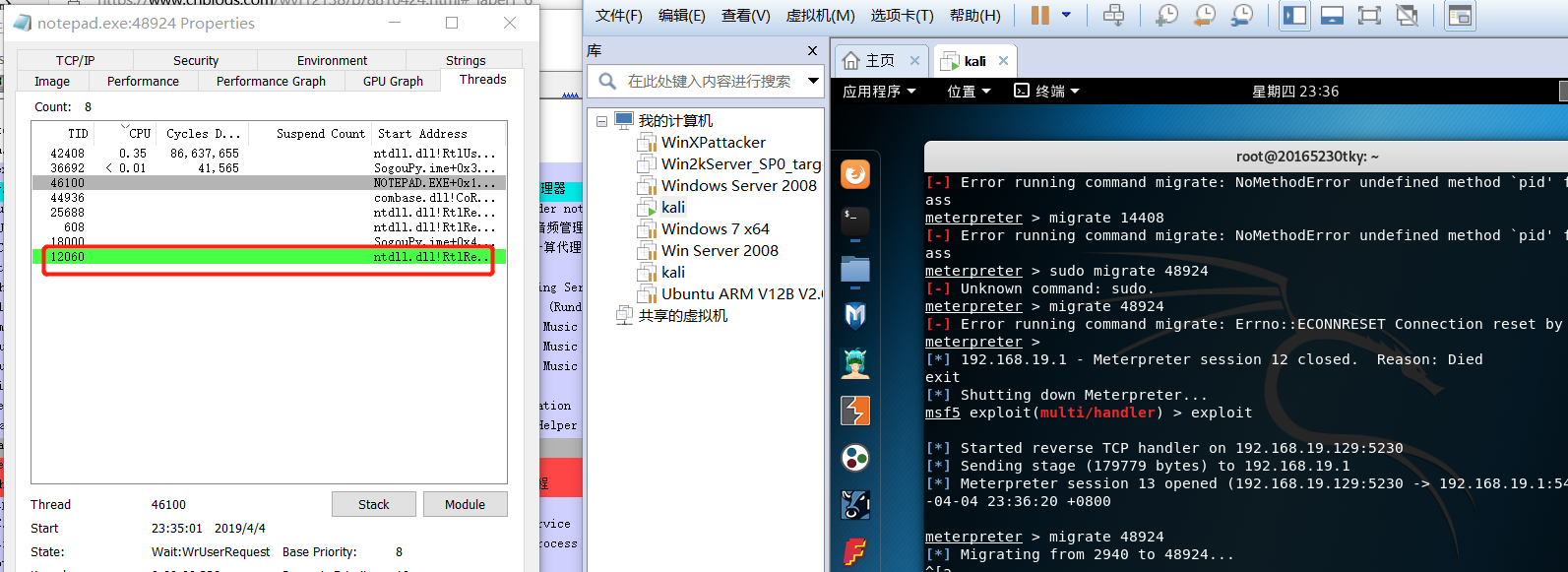Toggle the library sidebar view icon
This screenshot has height=572, width=1568.
click(1294, 15)
